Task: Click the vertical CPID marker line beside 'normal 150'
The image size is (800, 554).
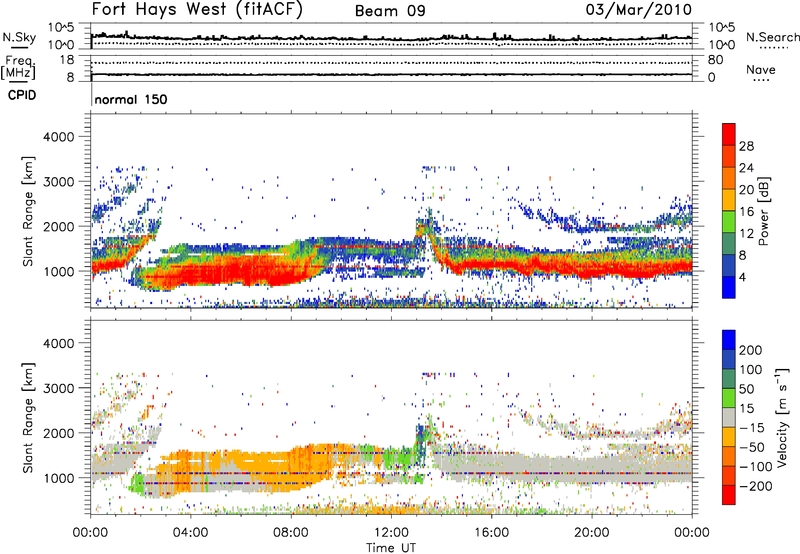Action: coord(91,96)
